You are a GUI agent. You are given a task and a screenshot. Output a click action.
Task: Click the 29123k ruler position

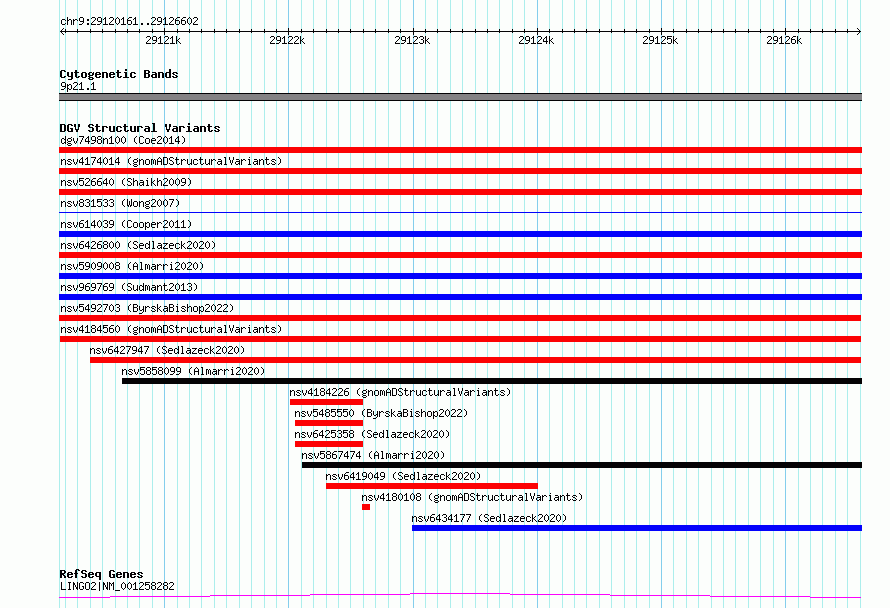click(412, 40)
